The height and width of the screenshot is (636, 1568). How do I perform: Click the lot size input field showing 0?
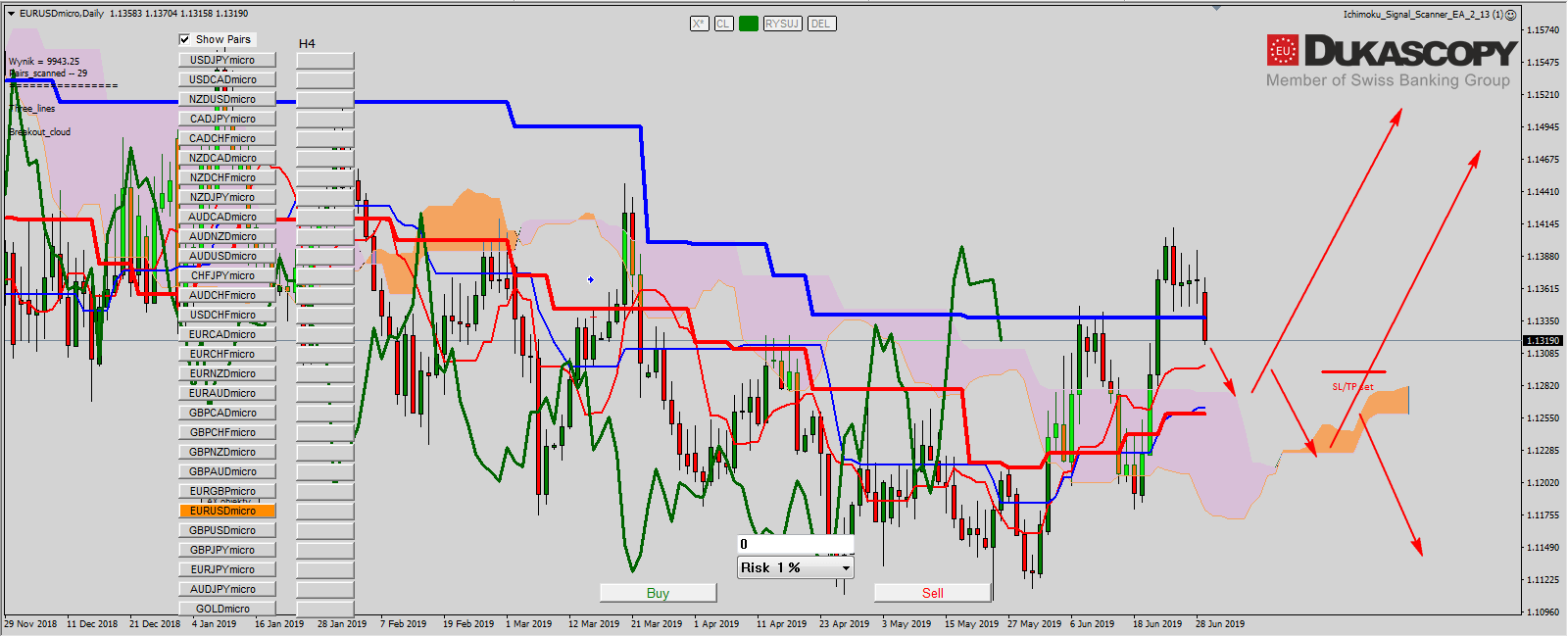(795, 544)
